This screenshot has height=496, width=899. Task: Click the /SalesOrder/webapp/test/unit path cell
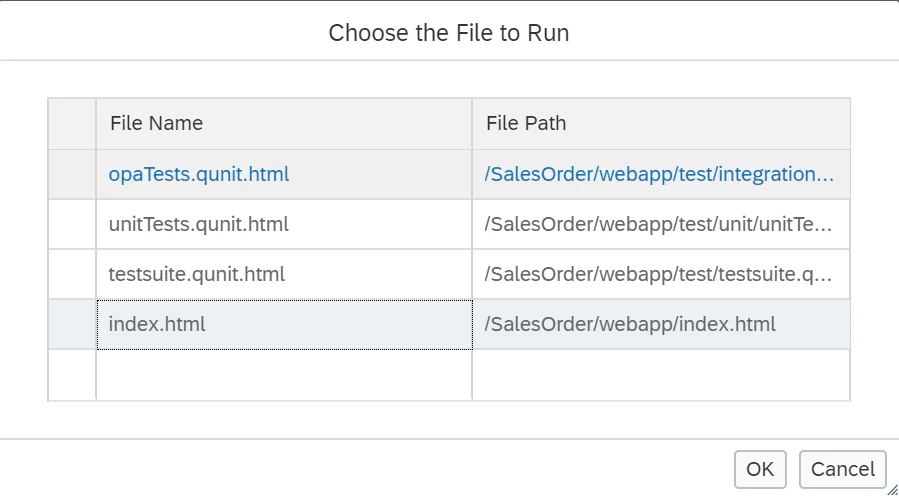tap(661, 224)
